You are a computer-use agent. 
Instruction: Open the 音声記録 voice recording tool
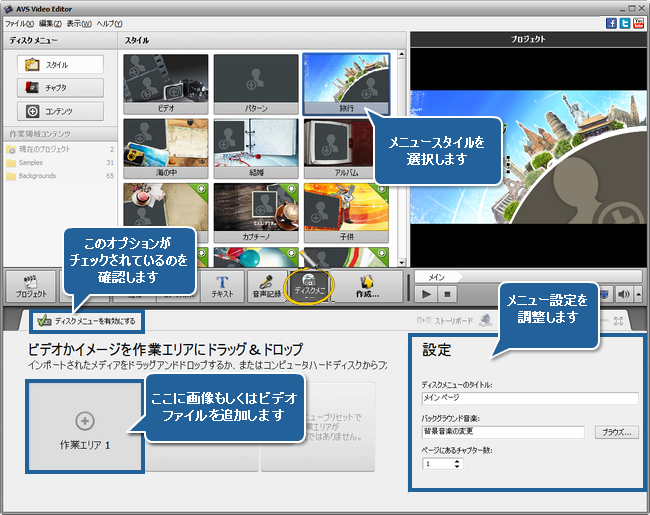[x=265, y=286]
